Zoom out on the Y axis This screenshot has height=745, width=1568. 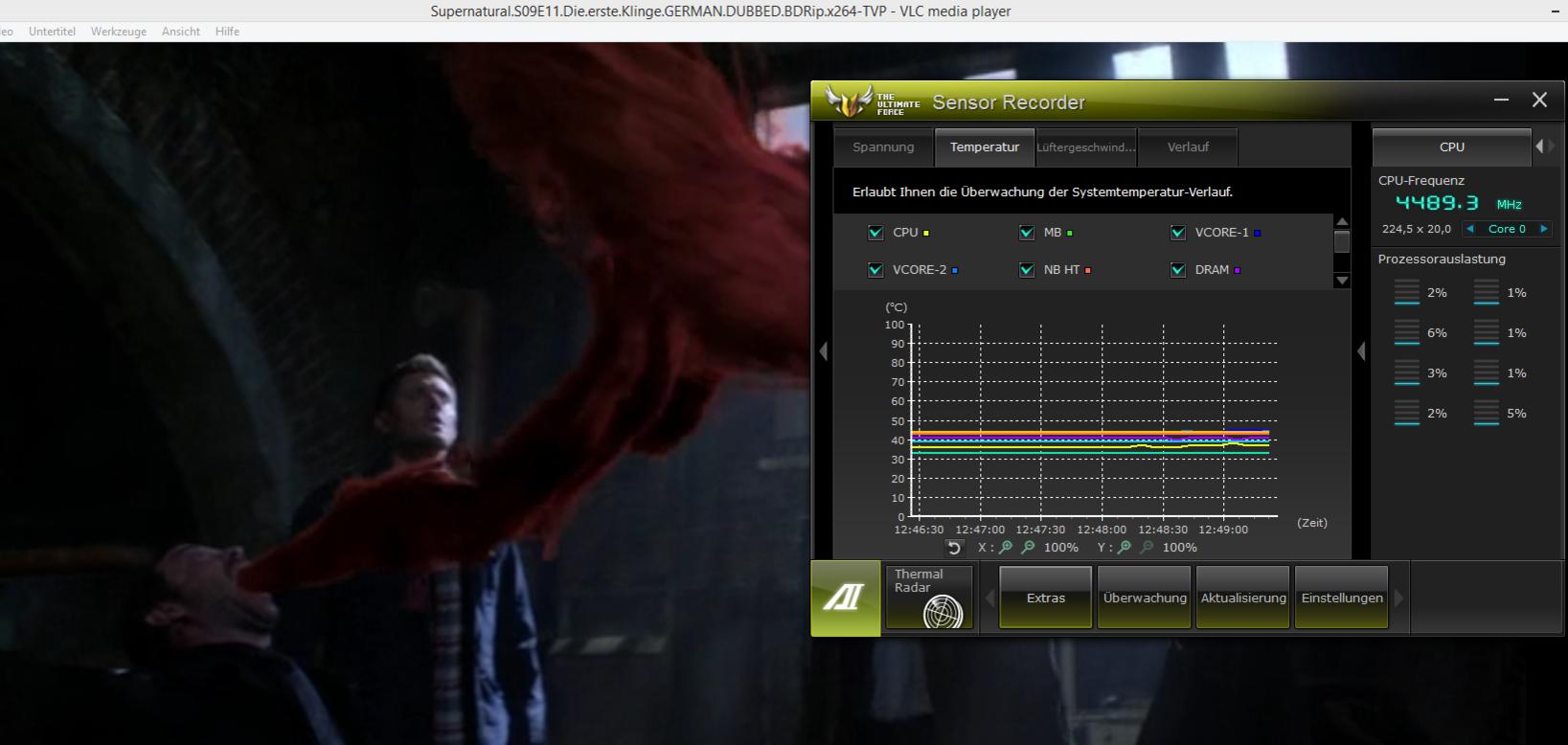(x=1147, y=548)
